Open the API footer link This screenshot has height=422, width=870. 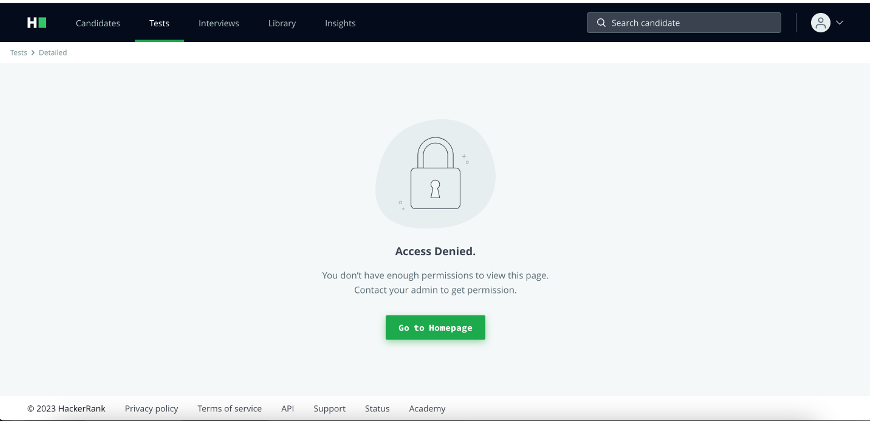point(287,409)
